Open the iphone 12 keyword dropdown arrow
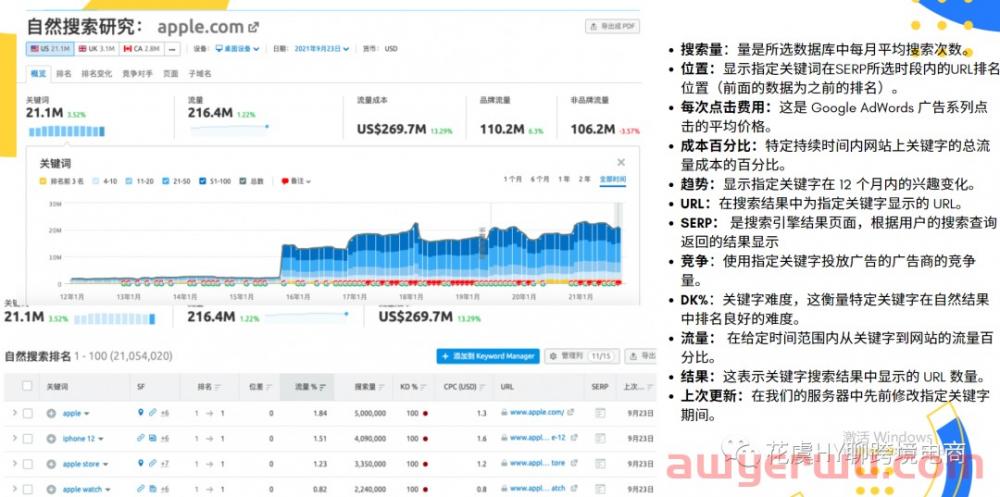The width and height of the screenshot is (1000, 497). (x=100, y=440)
